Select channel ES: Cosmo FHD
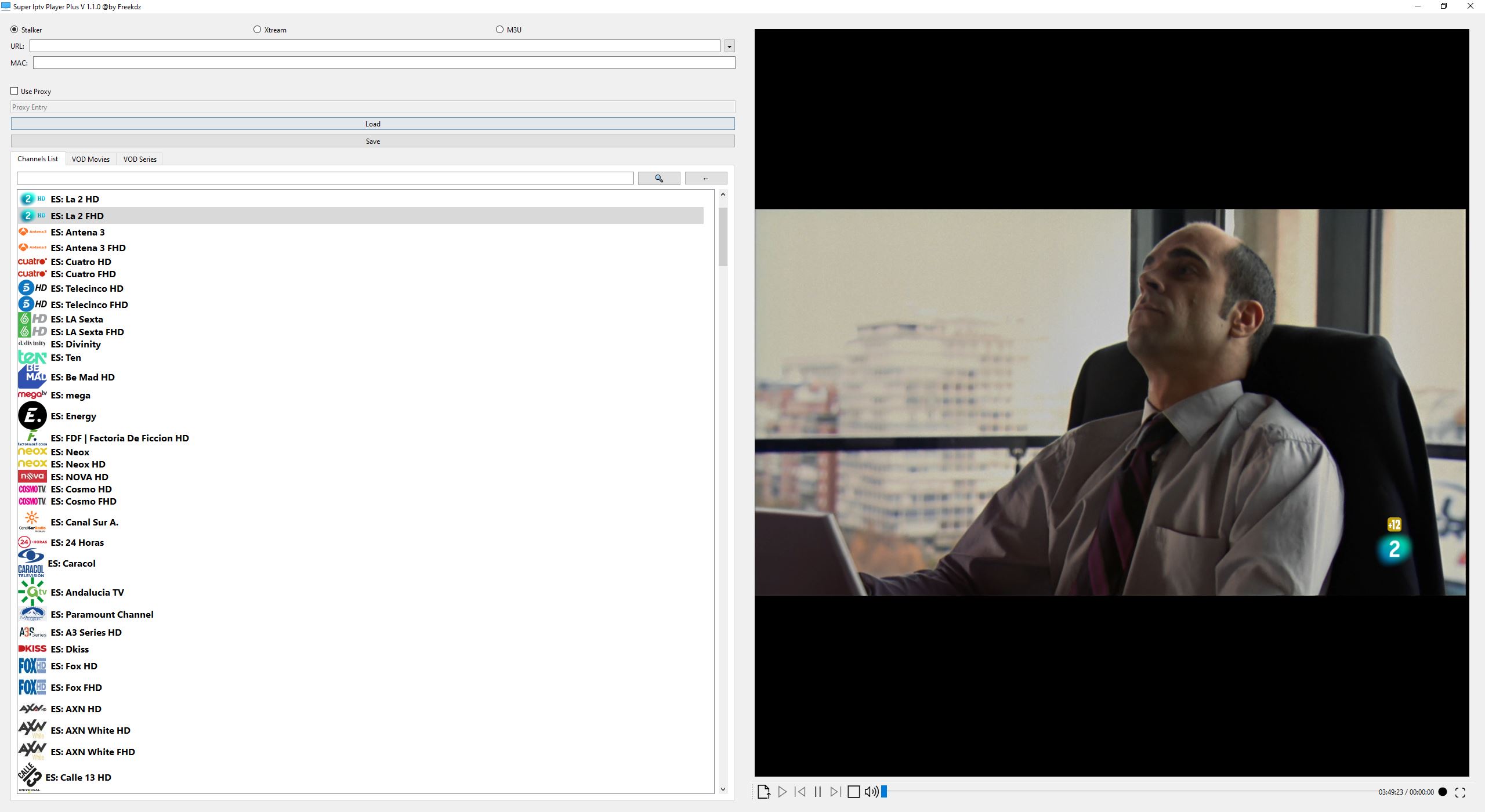This screenshot has width=1485, height=812. coord(361,501)
